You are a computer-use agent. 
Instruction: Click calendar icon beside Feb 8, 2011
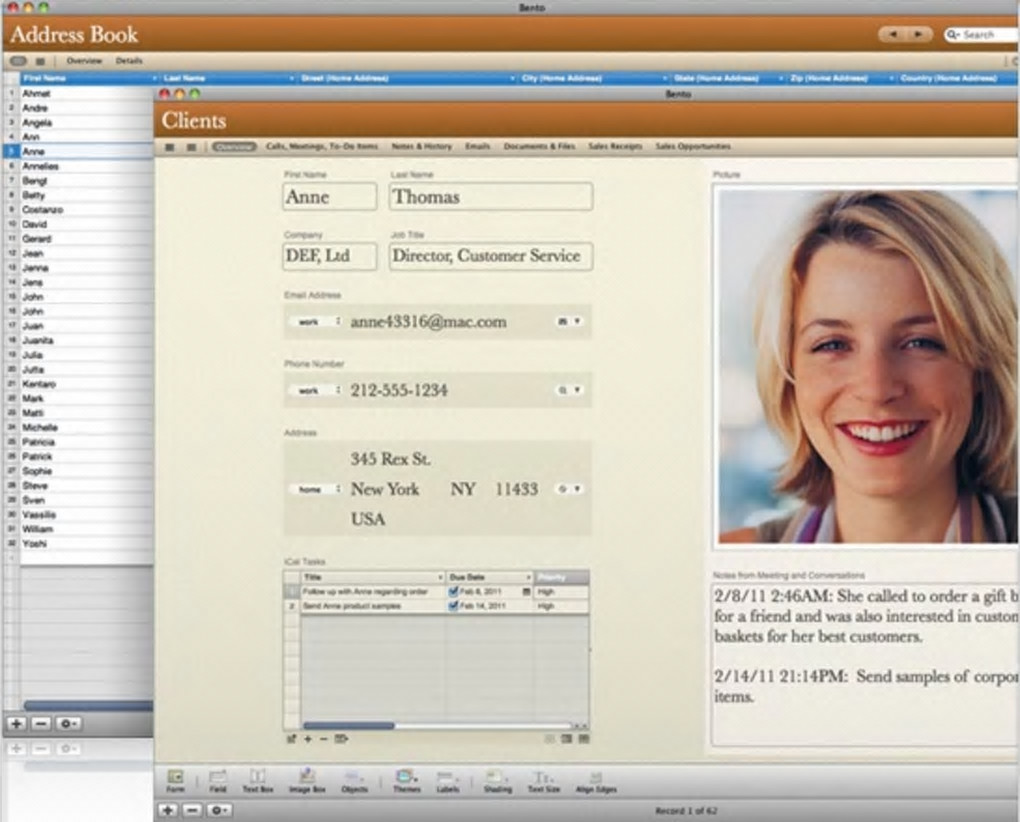(526, 592)
